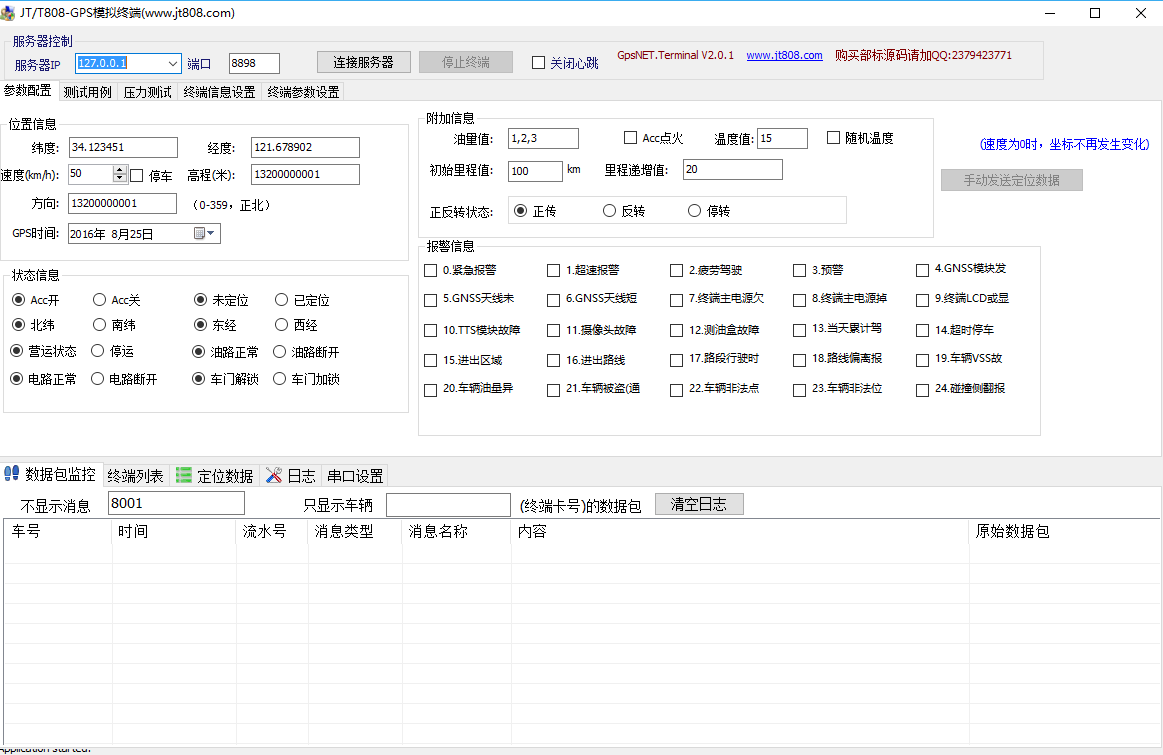Open the 定位数据 tab with list icon
1163x755 pixels.
pos(215,475)
